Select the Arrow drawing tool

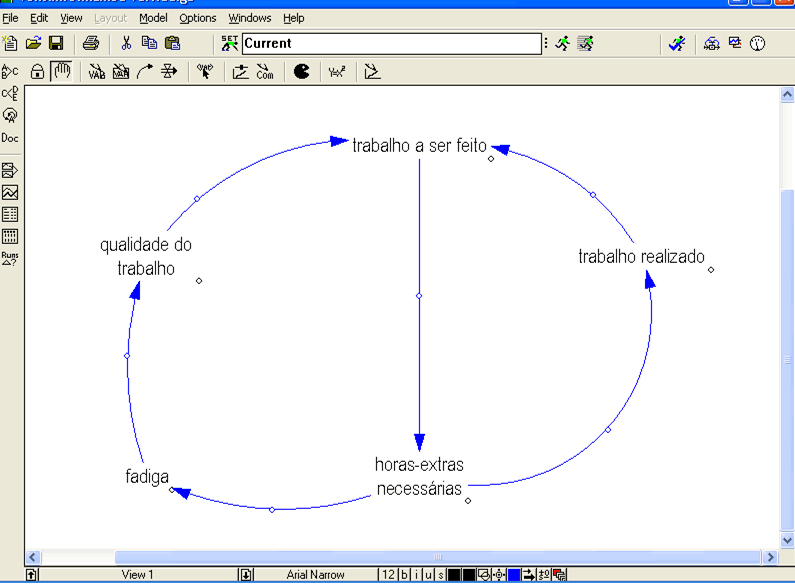coord(145,71)
